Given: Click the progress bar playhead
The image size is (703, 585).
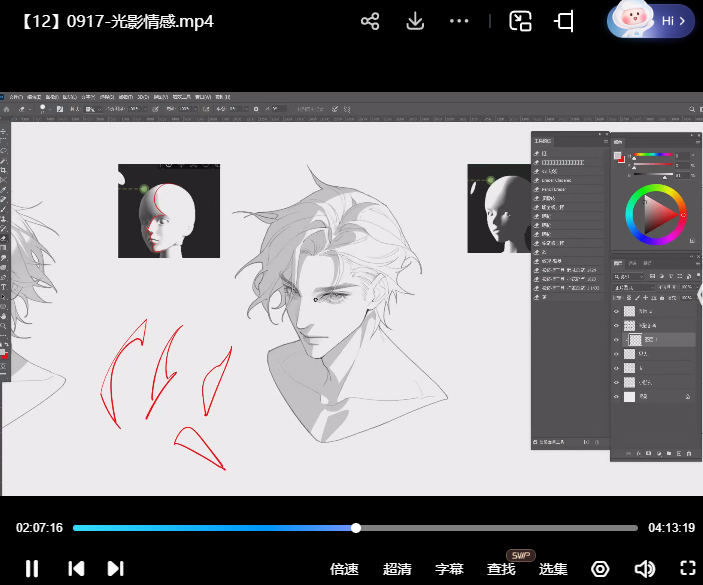Looking at the screenshot, I should pos(355,528).
